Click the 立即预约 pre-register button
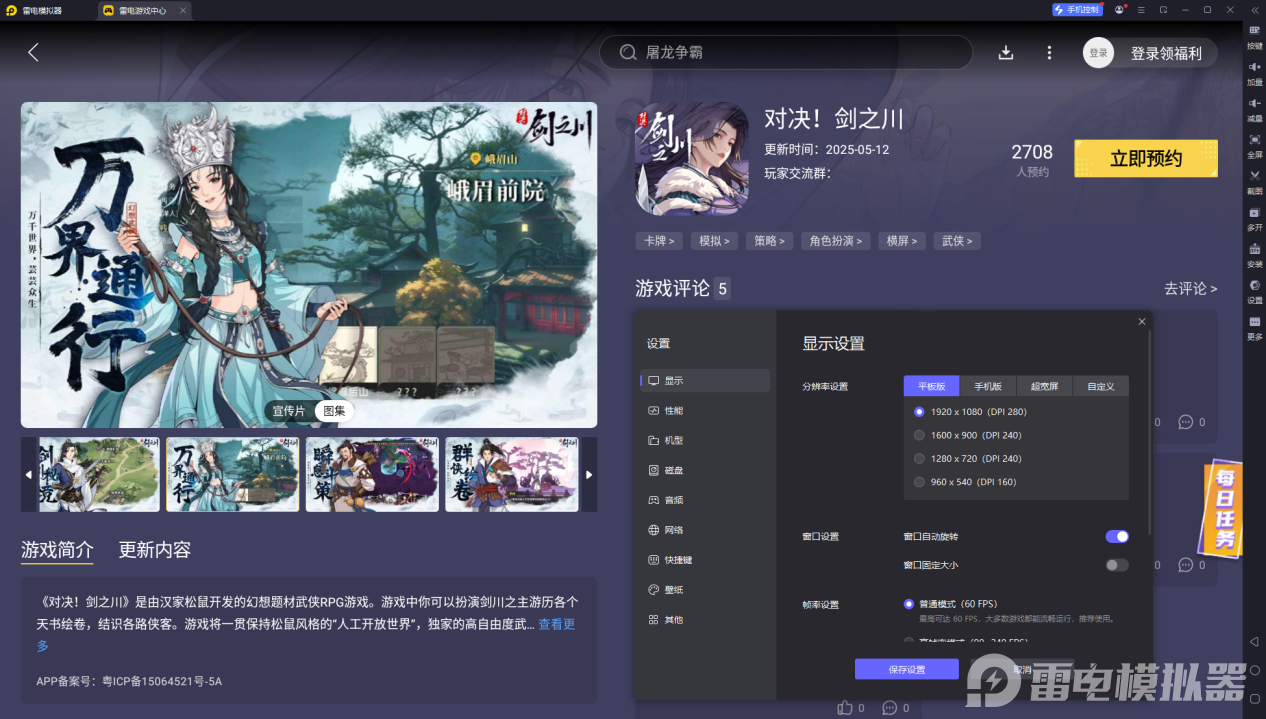The image size is (1266, 719). (x=1145, y=158)
